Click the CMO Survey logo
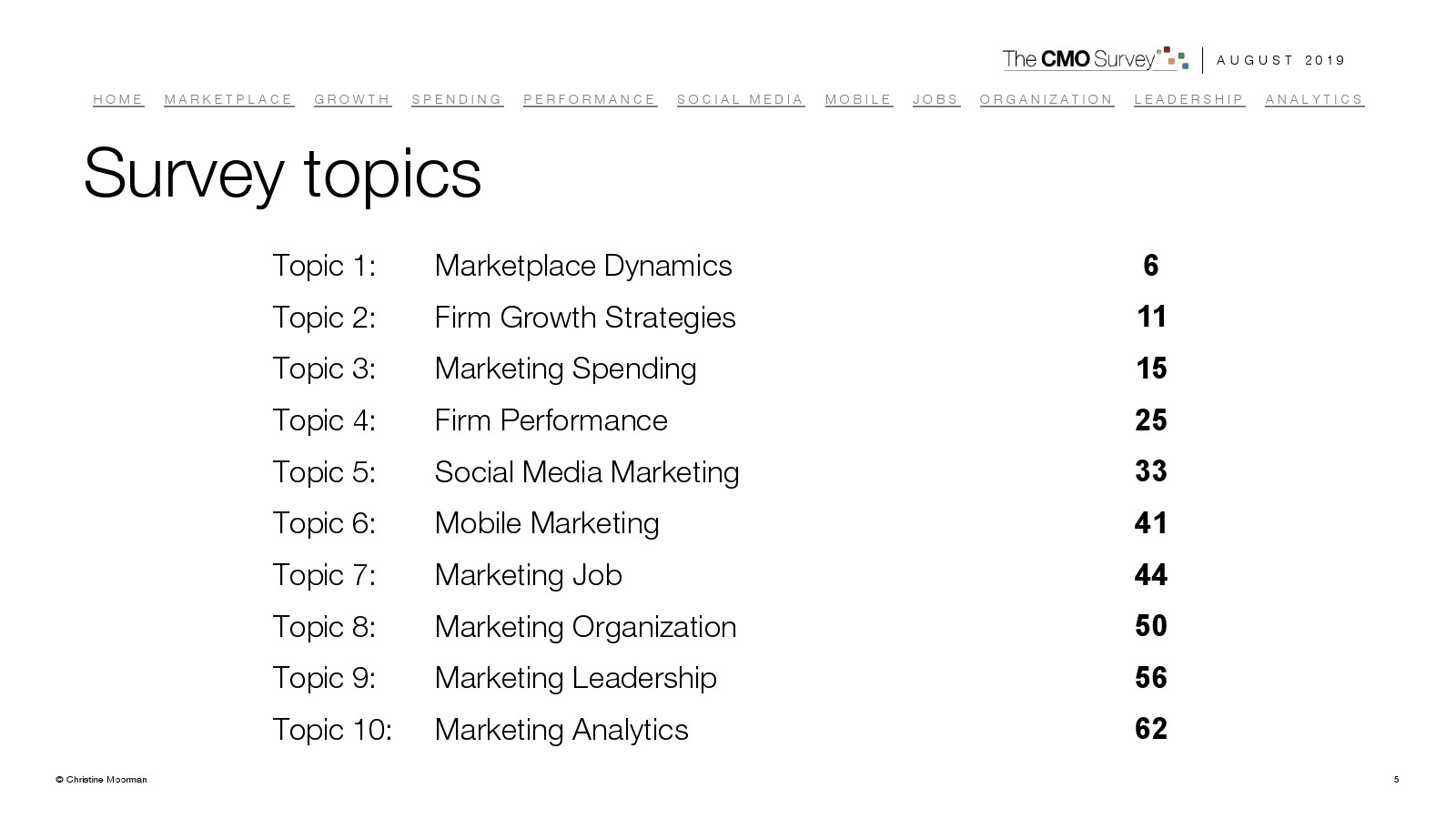The height and width of the screenshot is (819, 1456). click(1095, 59)
